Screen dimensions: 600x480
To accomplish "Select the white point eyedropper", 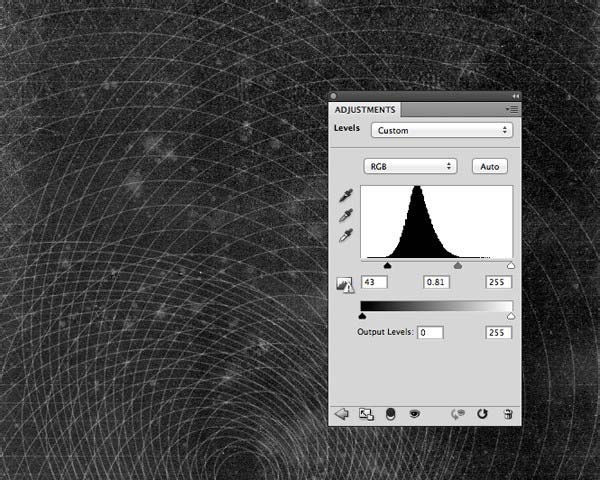I will [x=346, y=235].
